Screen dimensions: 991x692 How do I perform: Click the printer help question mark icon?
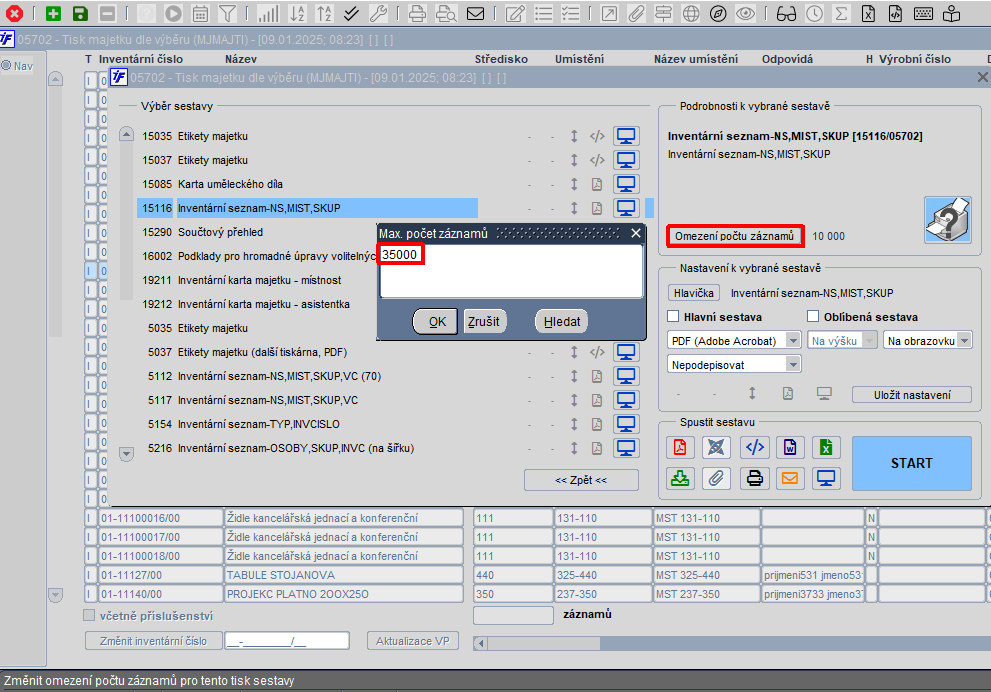(947, 220)
